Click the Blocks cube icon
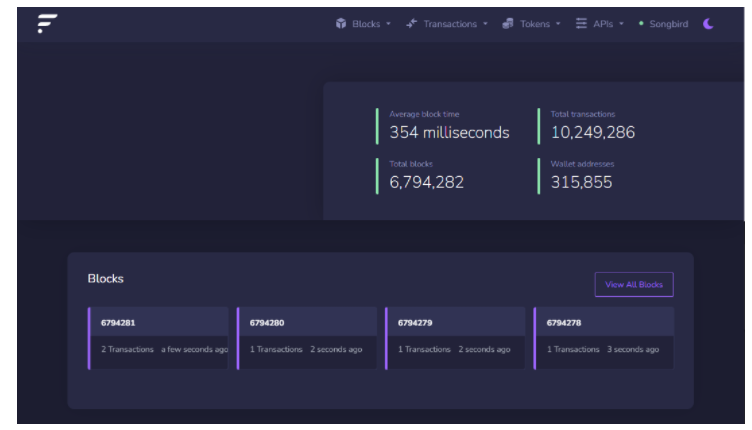The height and width of the screenshot is (430, 752). [x=341, y=24]
